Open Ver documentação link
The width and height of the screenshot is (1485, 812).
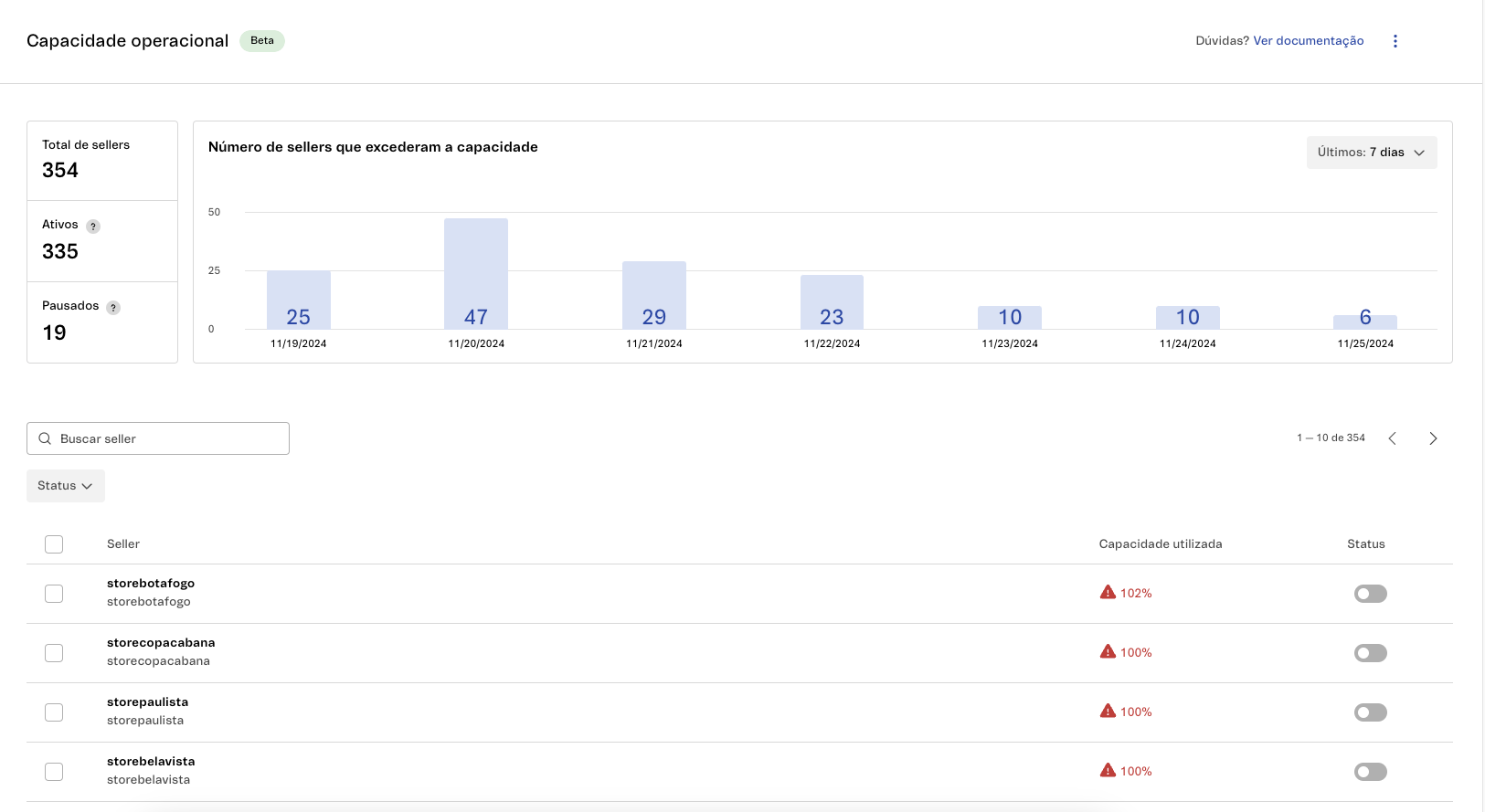pos(1308,41)
